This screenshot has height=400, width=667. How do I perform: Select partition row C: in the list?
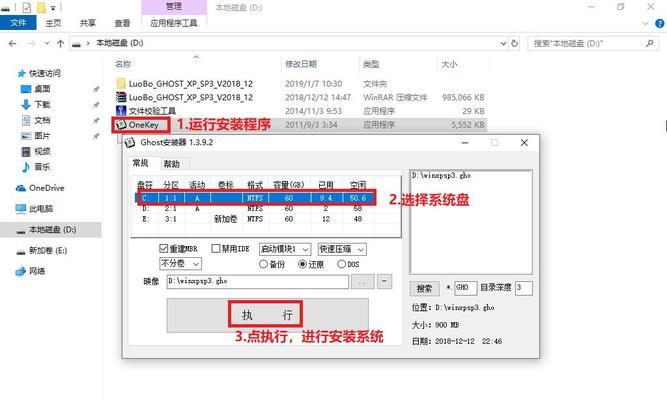pyautogui.click(x=256, y=198)
